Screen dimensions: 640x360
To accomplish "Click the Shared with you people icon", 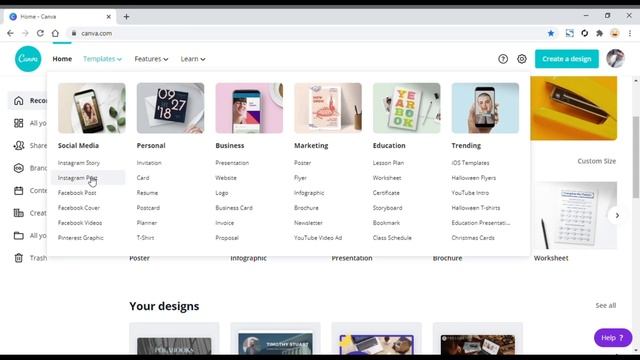I will pyautogui.click(x=18, y=145).
